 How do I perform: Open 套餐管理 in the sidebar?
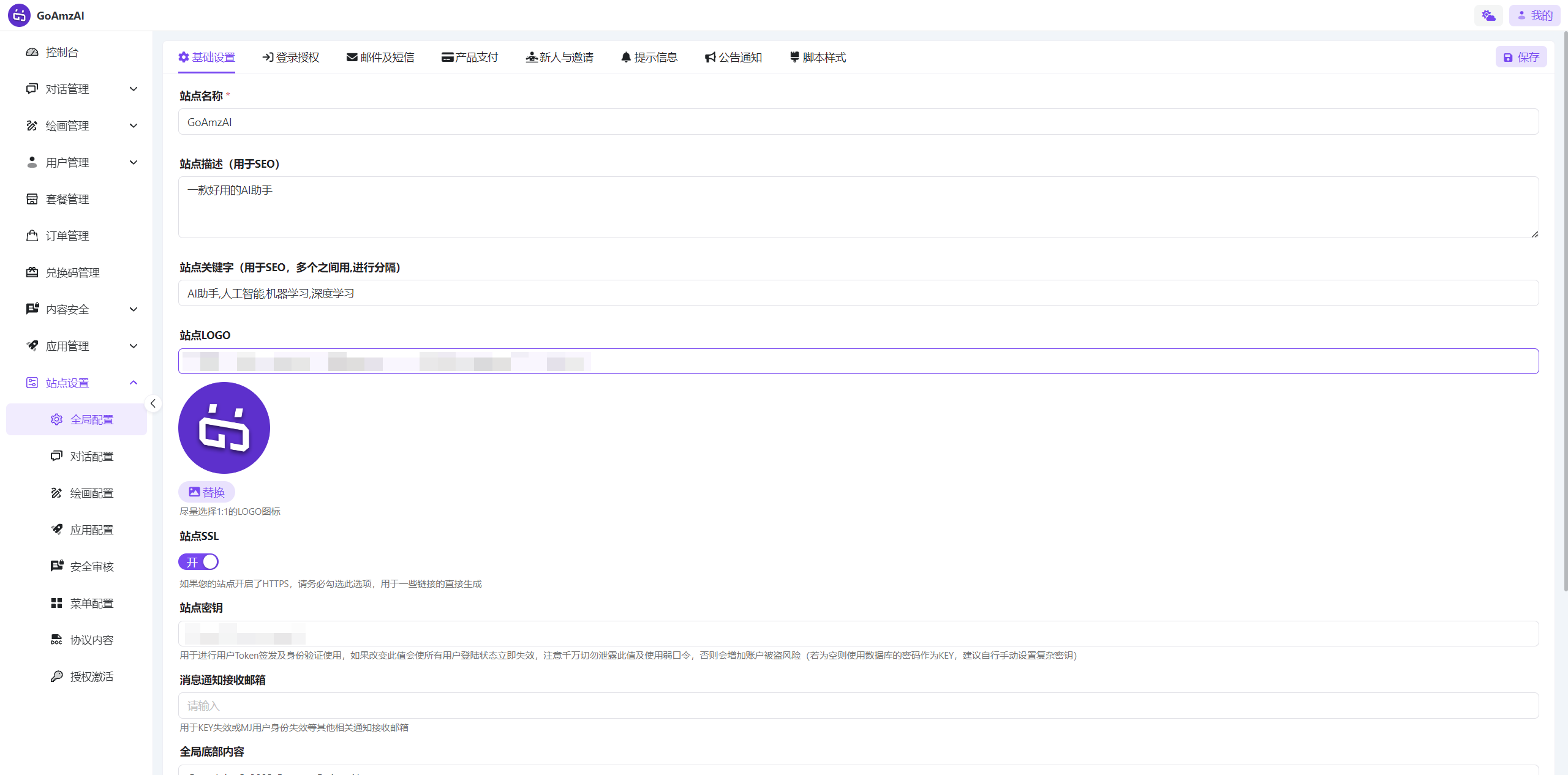pos(67,199)
